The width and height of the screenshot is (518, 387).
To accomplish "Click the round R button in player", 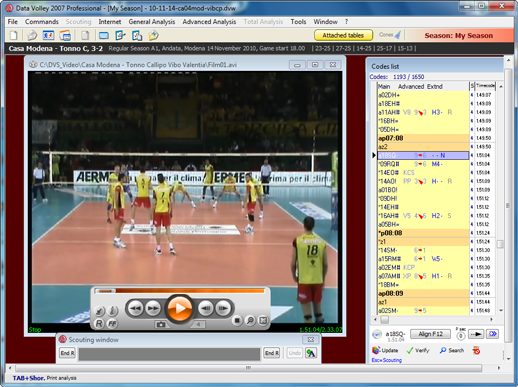I will [x=99, y=324].
